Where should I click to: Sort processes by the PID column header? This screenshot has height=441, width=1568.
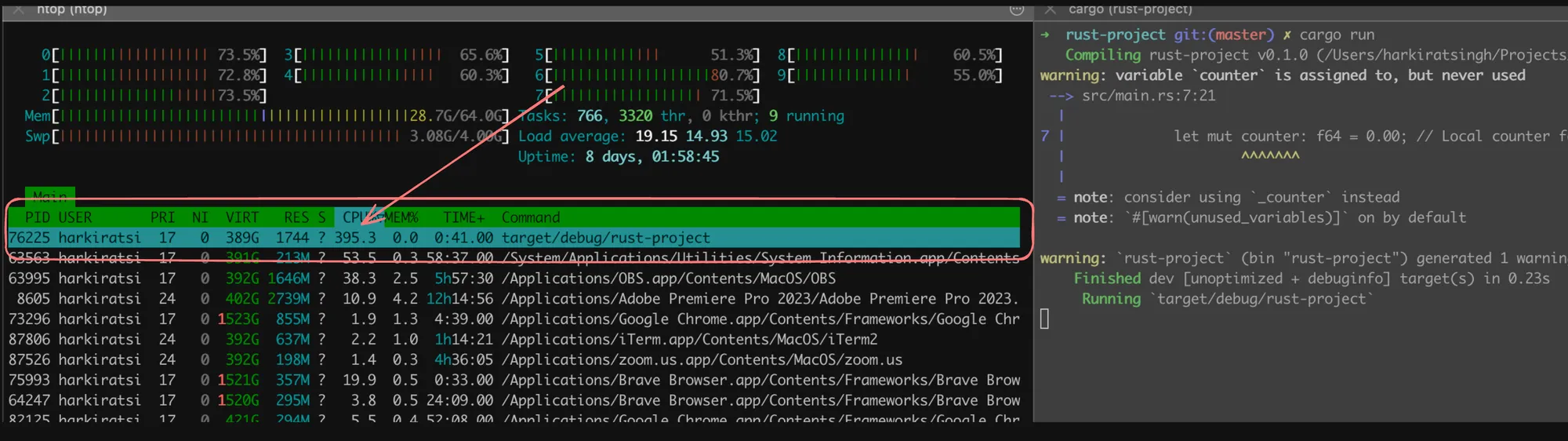coord(37,217)
